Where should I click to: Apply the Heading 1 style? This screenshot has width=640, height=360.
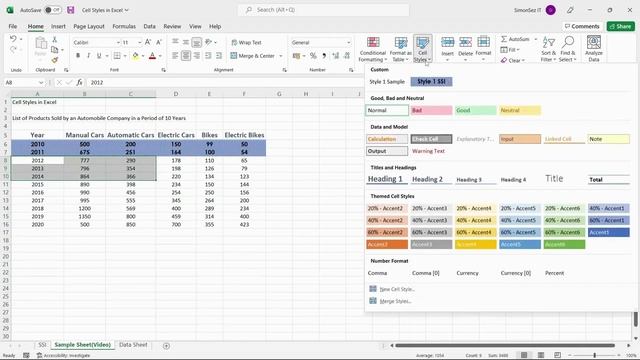point(387,179)
